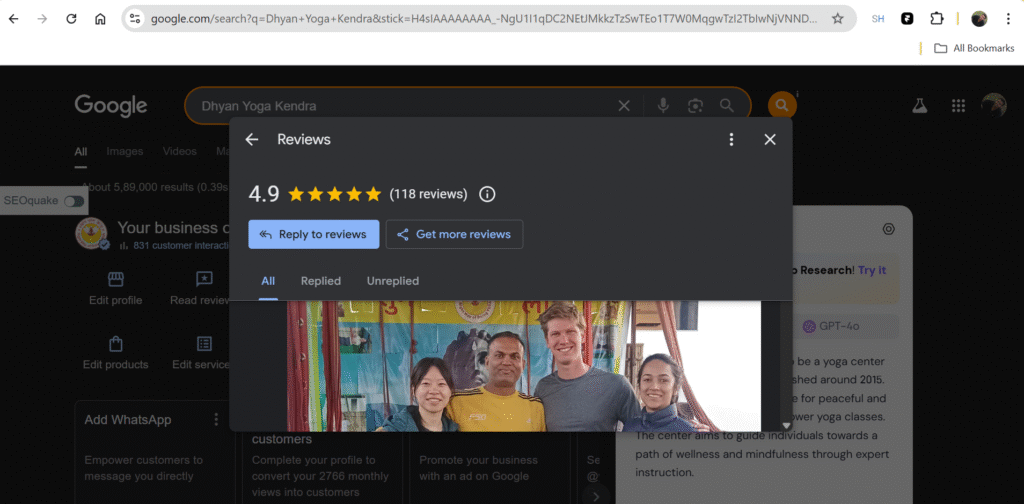
Task: Start voice search with the microphone icon
Action: [663, 105]
